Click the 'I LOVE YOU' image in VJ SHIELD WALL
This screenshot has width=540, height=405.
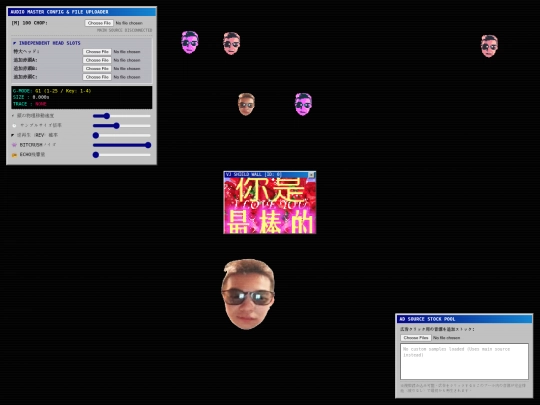(x=270, y=206)
